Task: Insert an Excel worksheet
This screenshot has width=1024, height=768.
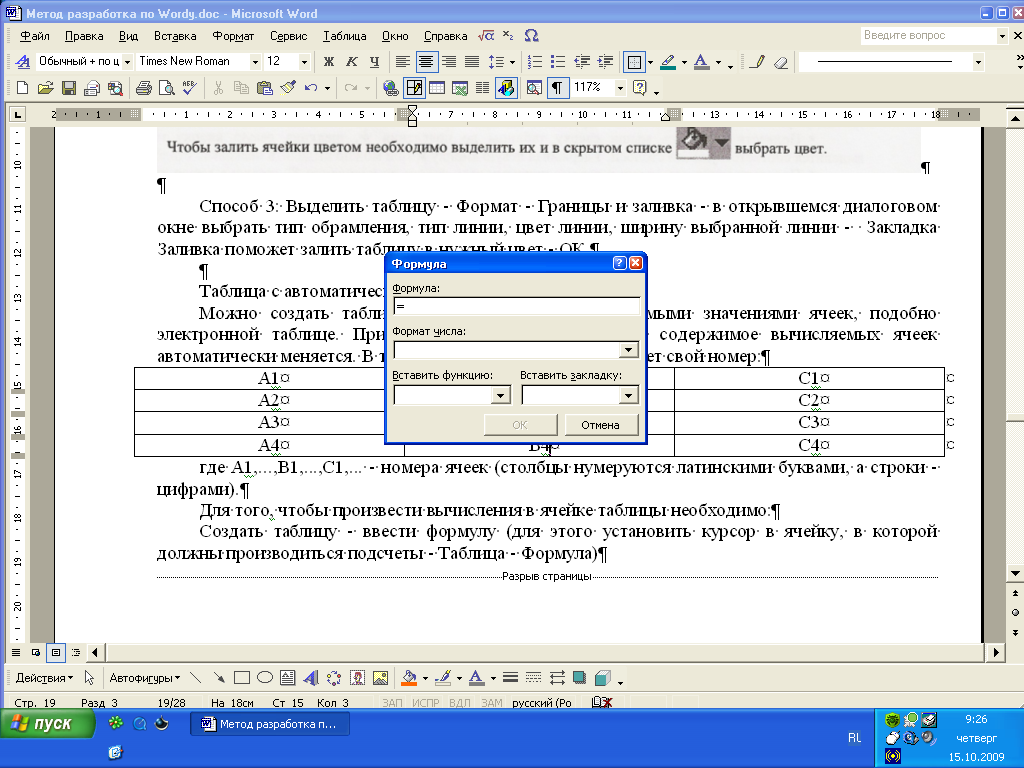Action: click(x=460, y=88)
